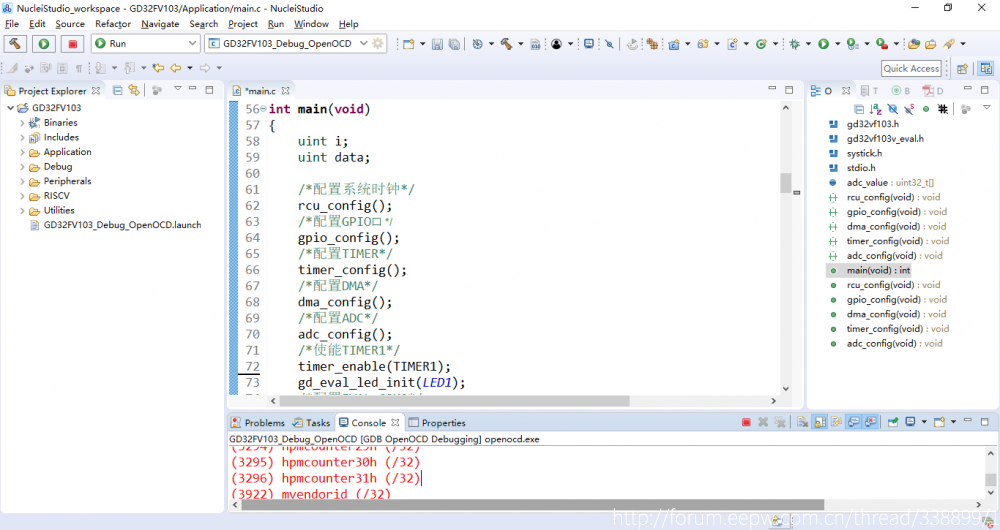The image size is (1000, 530).
Task: Open the Window menu
Action: [x=311, y=24]
